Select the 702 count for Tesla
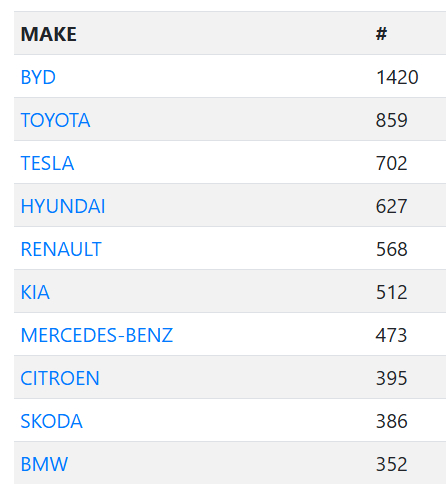The image size is (446, 484). point(392,163)
